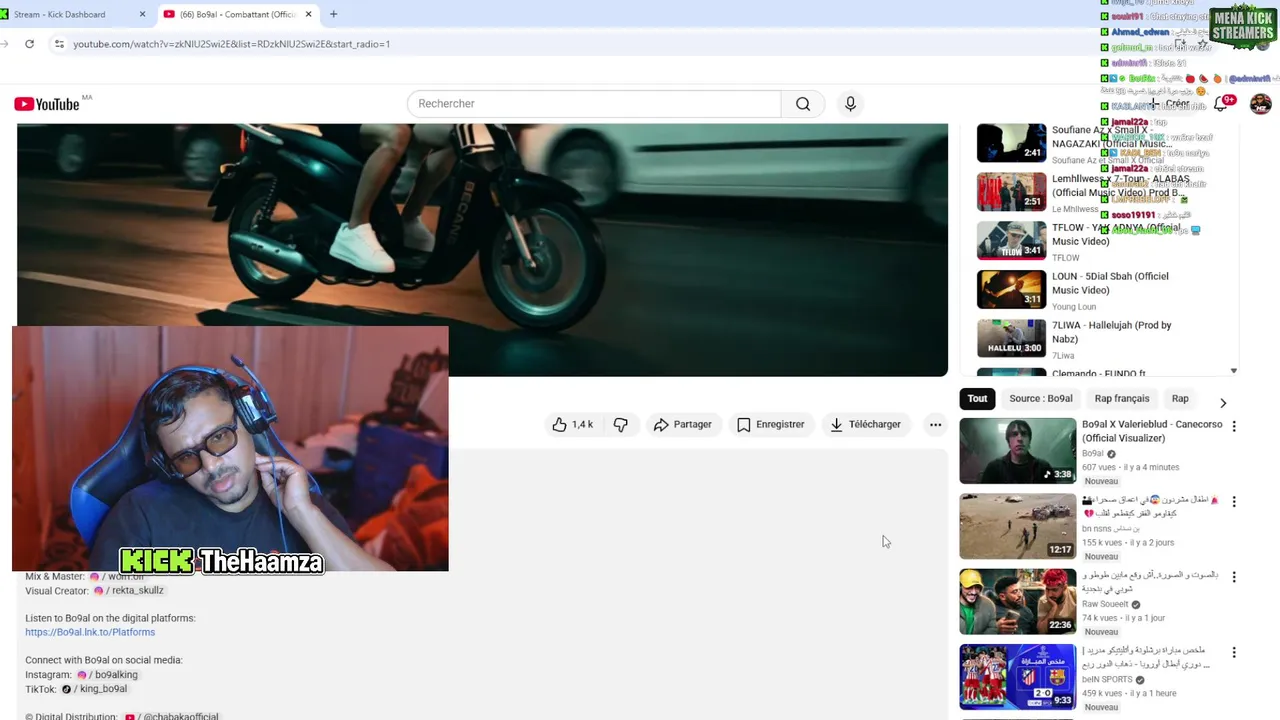Show more filter chips arrow
The width and height of the screenshot is (1280, 720).
click(1222, 402)
